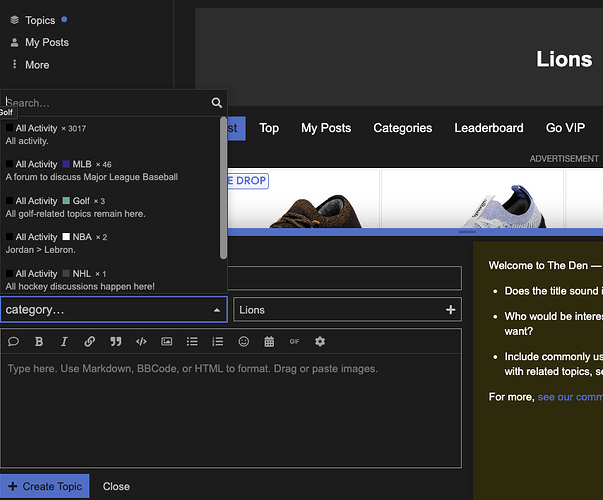Click the Golf teal color badge
This screenshot has height=500, width=603.
point(66,200)
